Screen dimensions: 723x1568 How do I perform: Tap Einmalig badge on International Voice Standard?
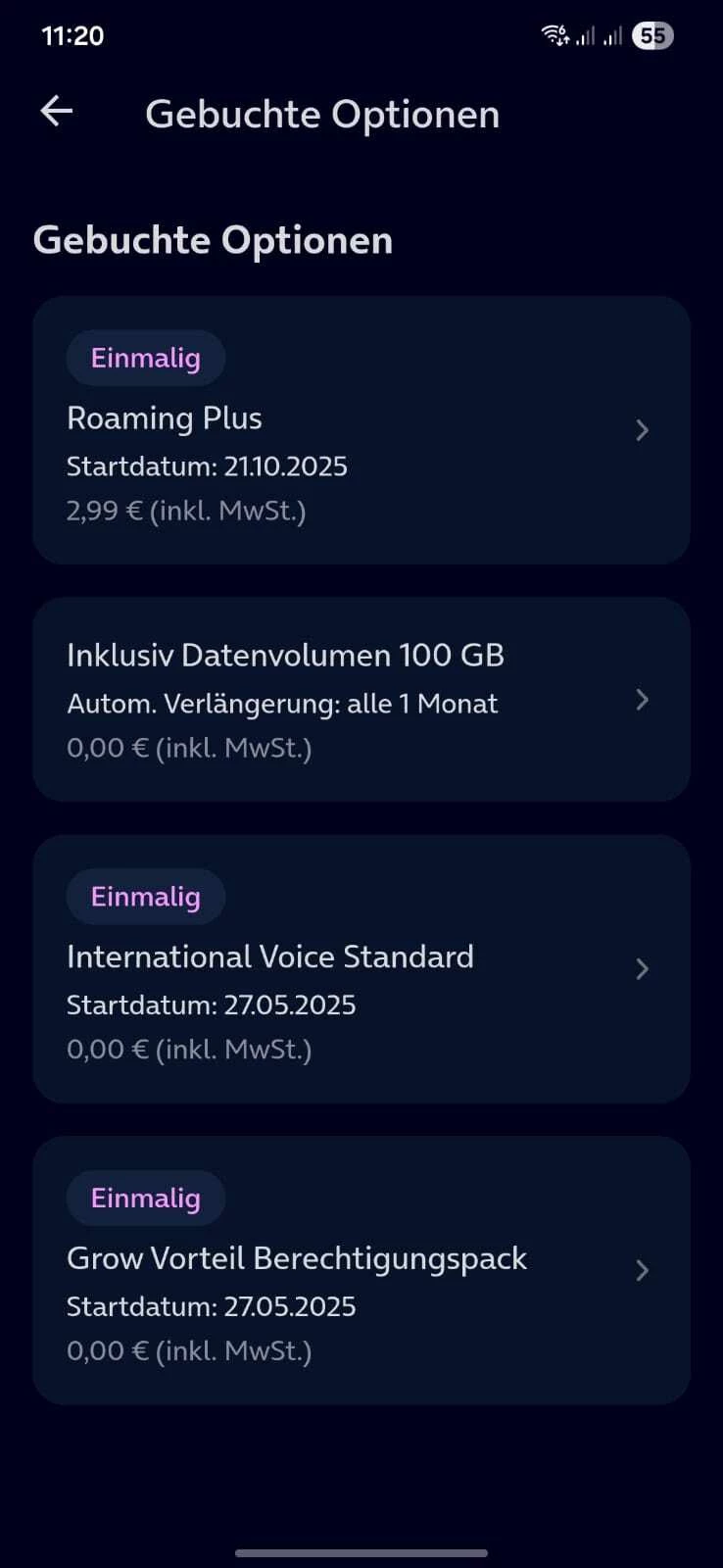(x=146, y=897)
